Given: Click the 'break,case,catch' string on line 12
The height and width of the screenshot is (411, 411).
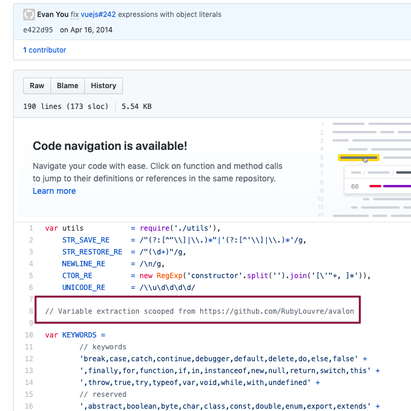Looking at the screenshot, I should coord(219,359).
